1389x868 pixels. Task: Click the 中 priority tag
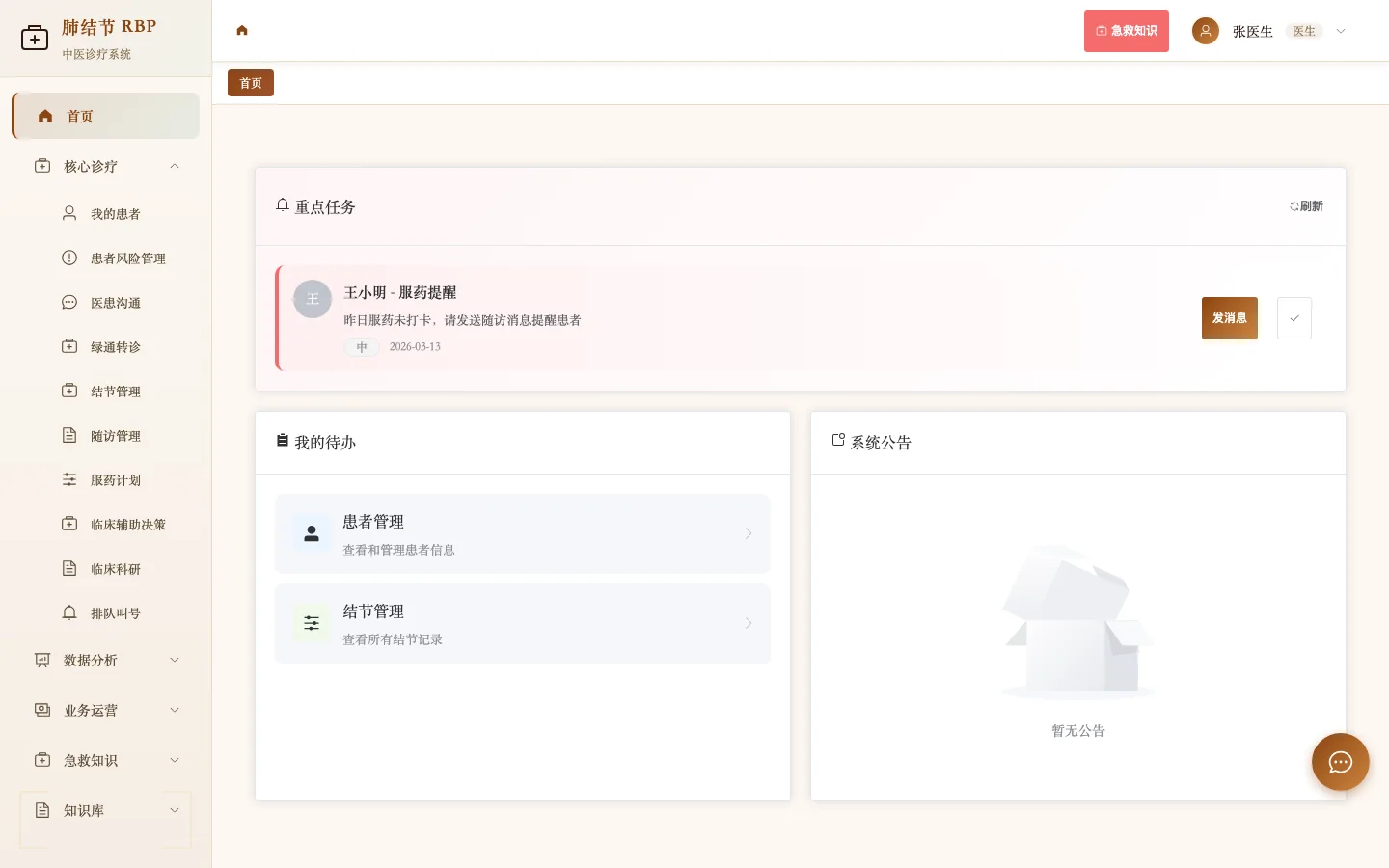click(362, 347)
